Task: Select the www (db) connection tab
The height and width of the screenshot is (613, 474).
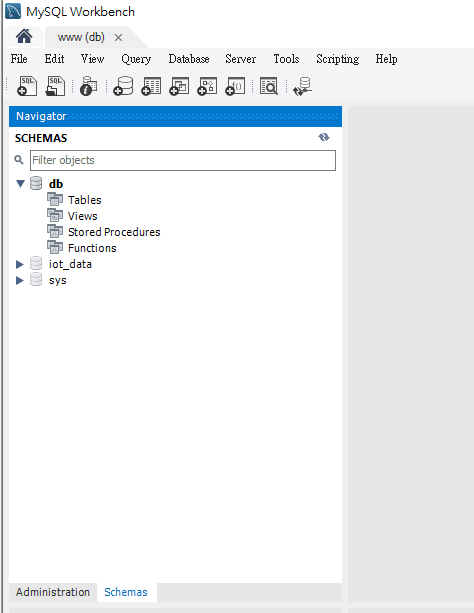Action: (x=81, y=37)
